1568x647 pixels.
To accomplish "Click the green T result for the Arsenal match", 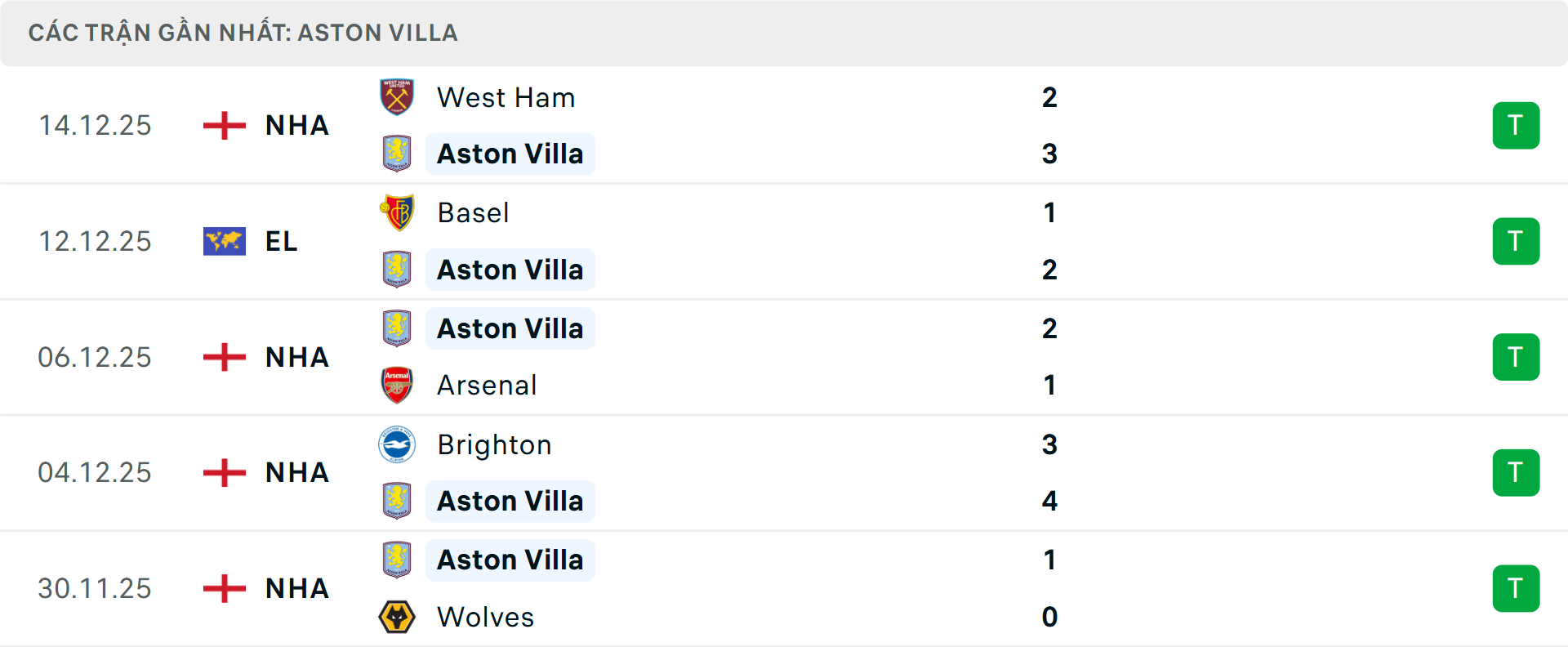I will (x=1517, y=357).
